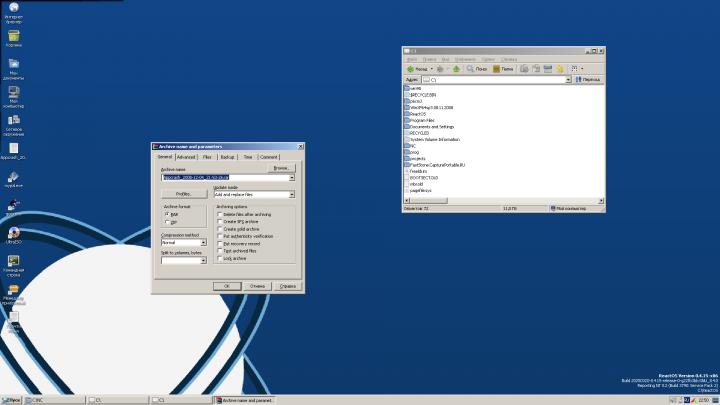The image size is (720, 405).
Task: Open the Update mode dropdown
Action: 292,194
